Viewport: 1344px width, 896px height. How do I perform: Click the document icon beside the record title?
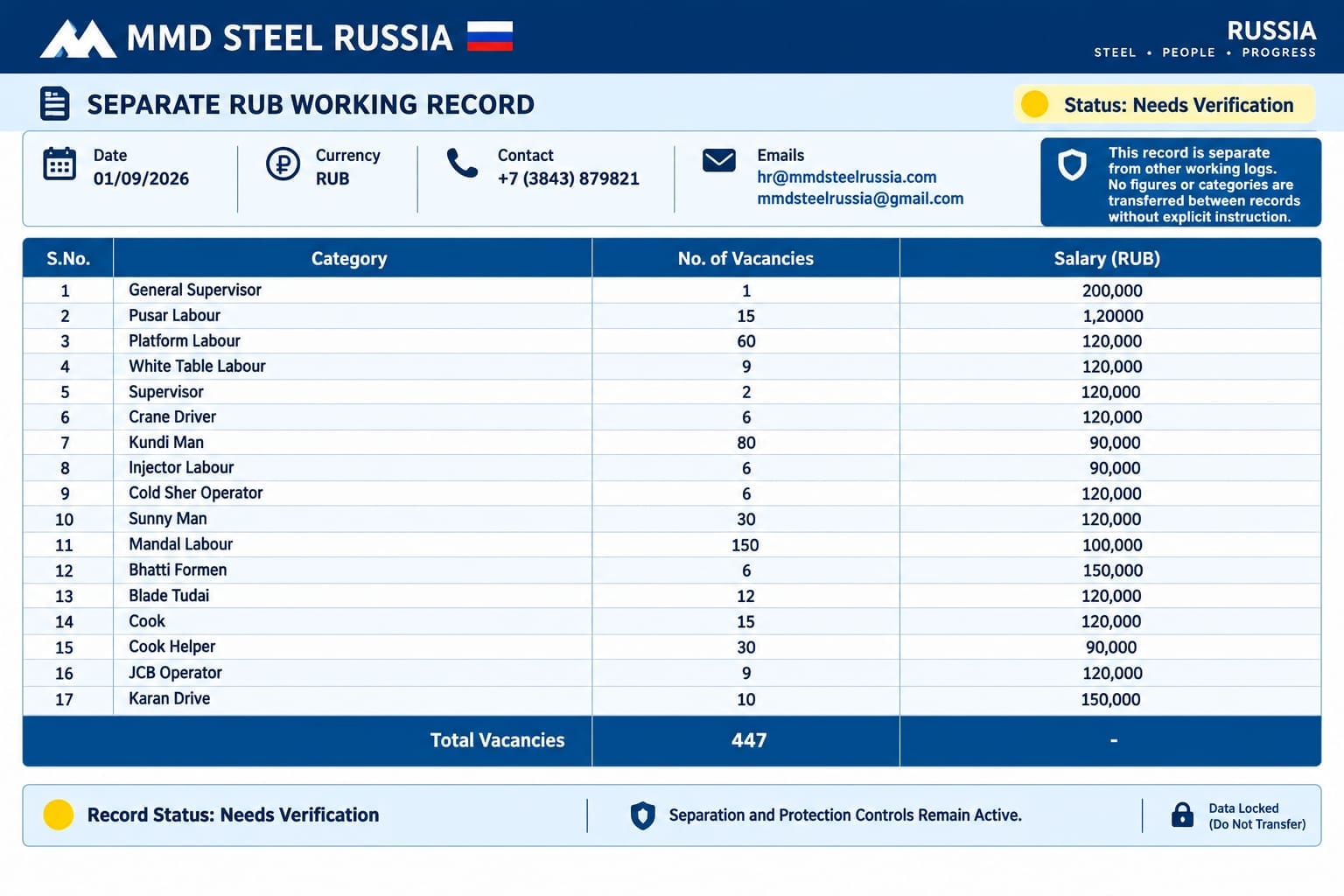pos(55,103)
